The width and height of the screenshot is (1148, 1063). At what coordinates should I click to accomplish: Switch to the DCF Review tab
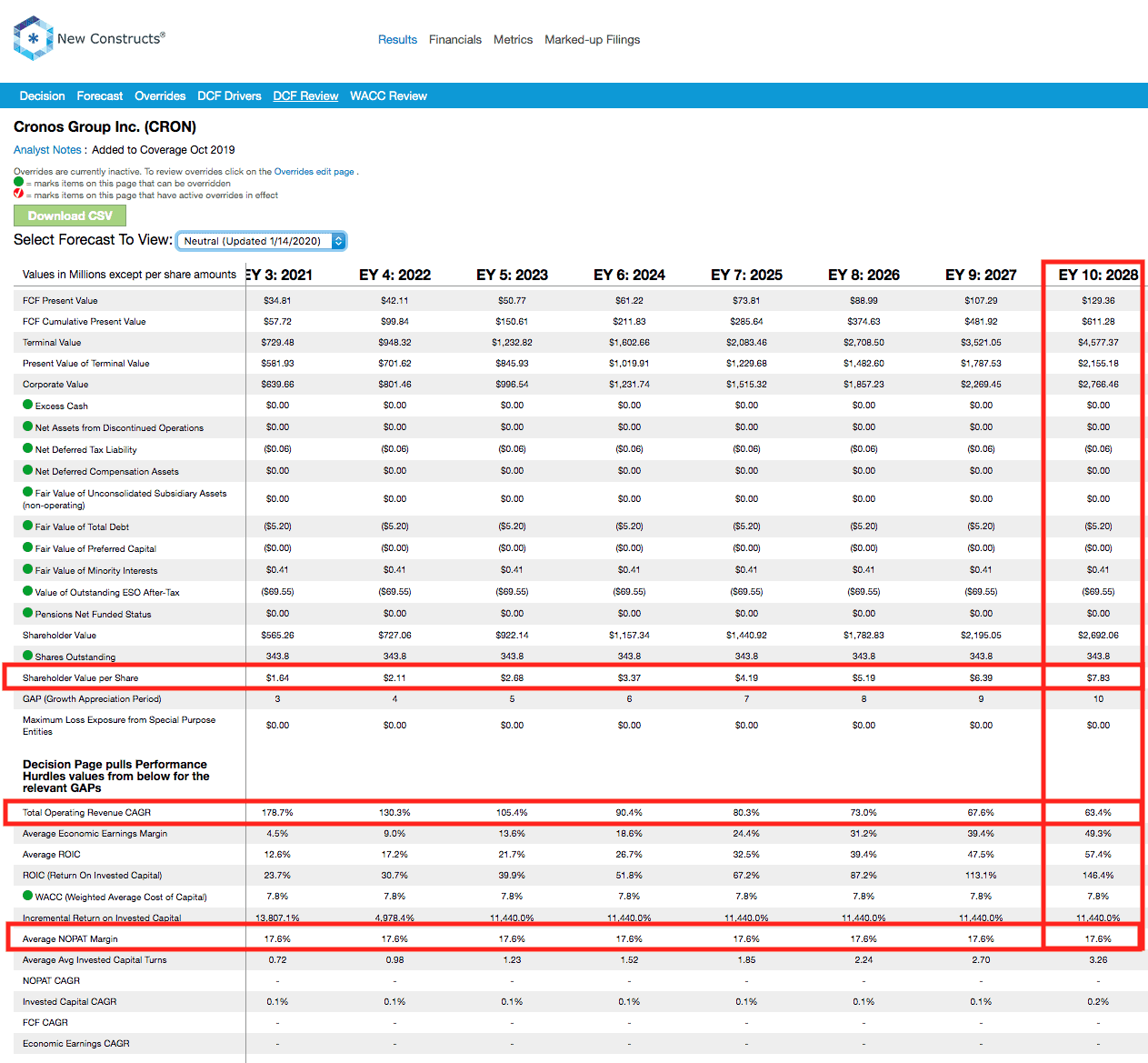point(305,95)
